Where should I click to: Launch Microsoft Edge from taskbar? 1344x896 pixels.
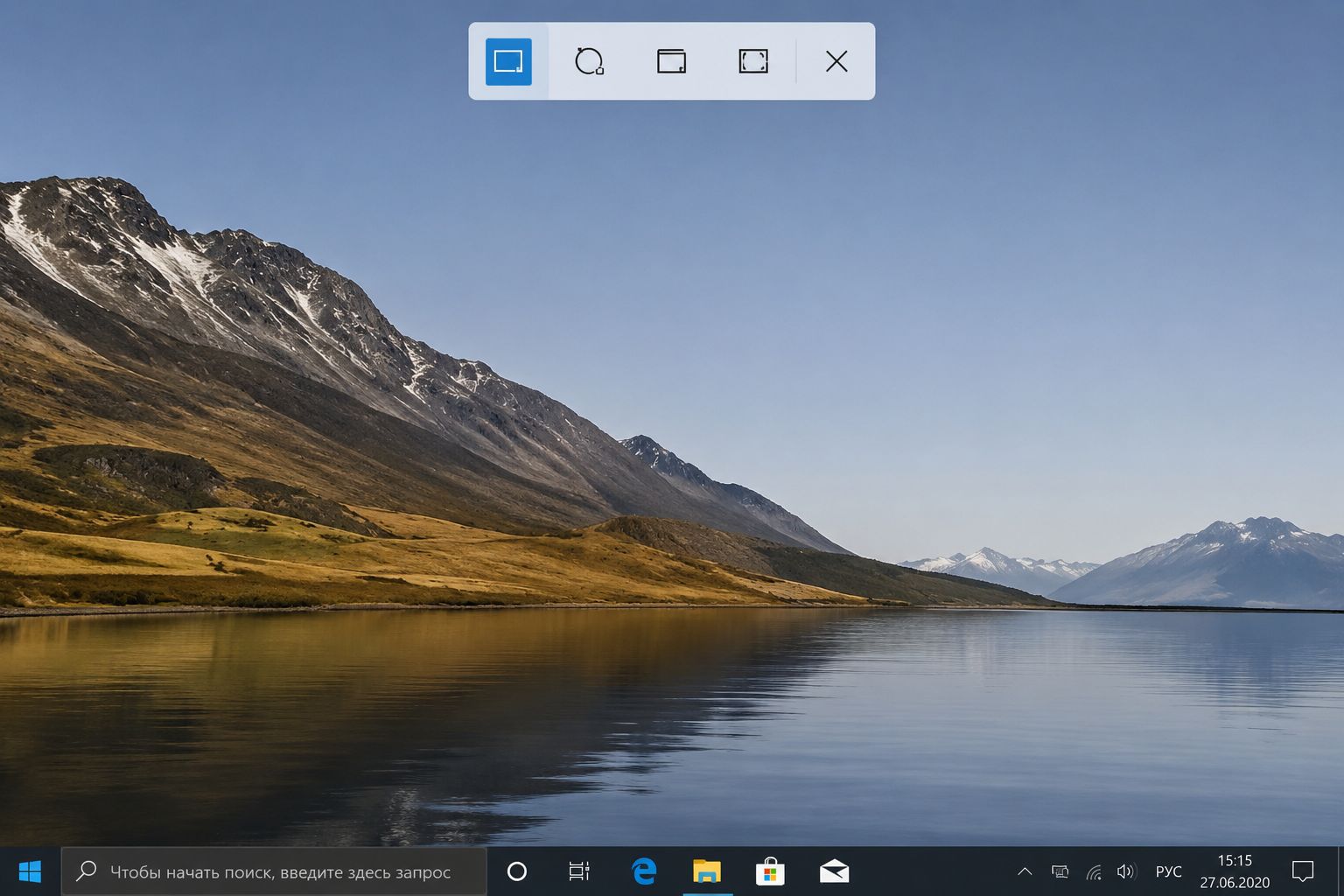click(644, 871)
